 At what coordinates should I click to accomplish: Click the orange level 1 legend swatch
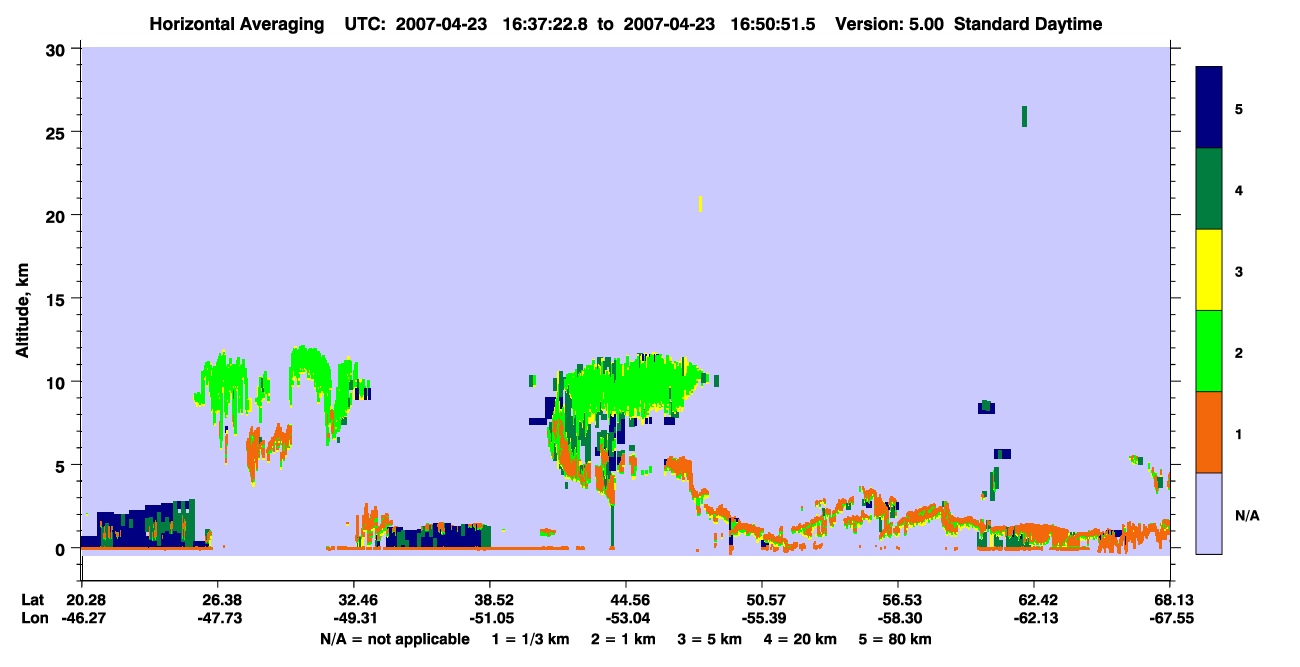point(1209,432)
